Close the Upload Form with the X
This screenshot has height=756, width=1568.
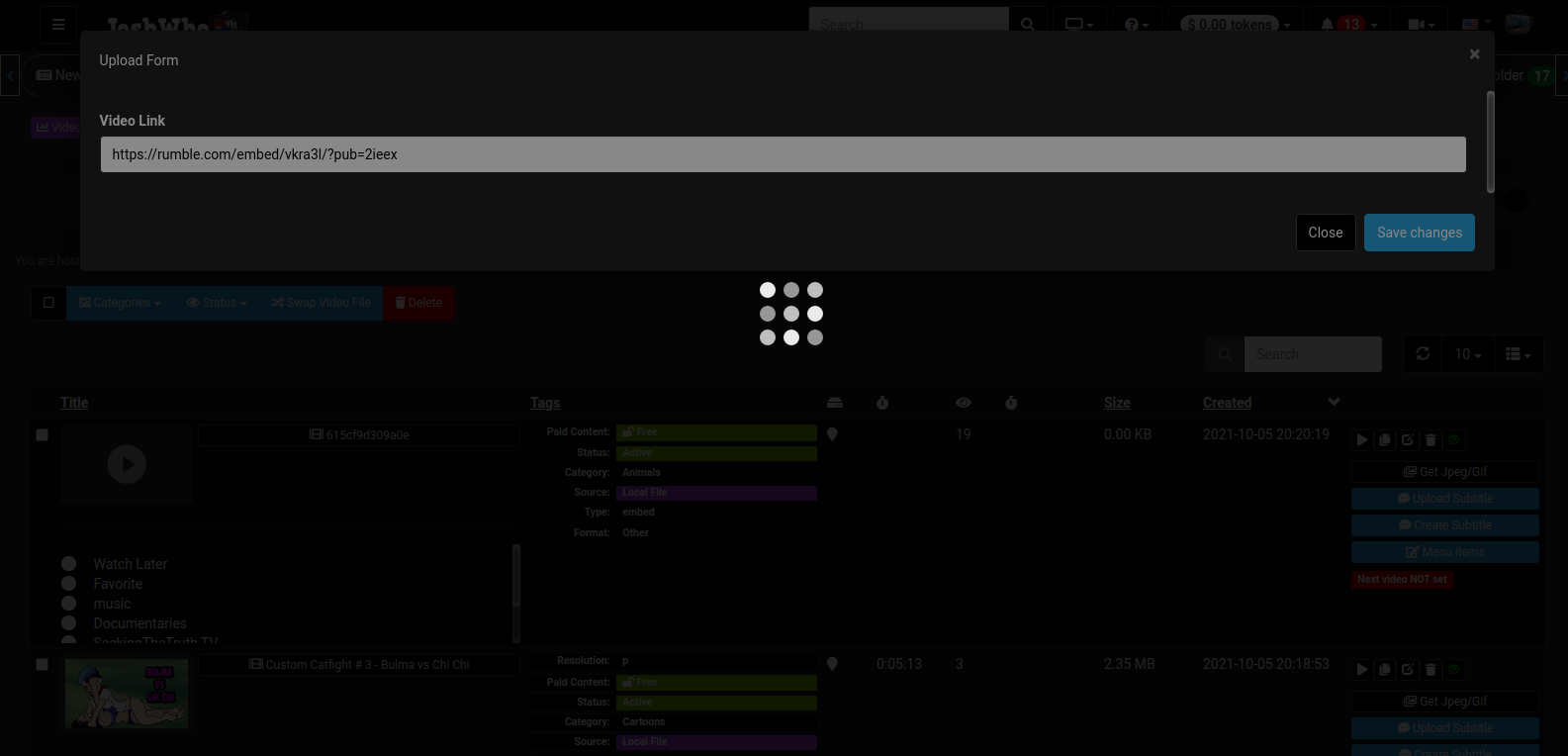[x=1474, y=54]
